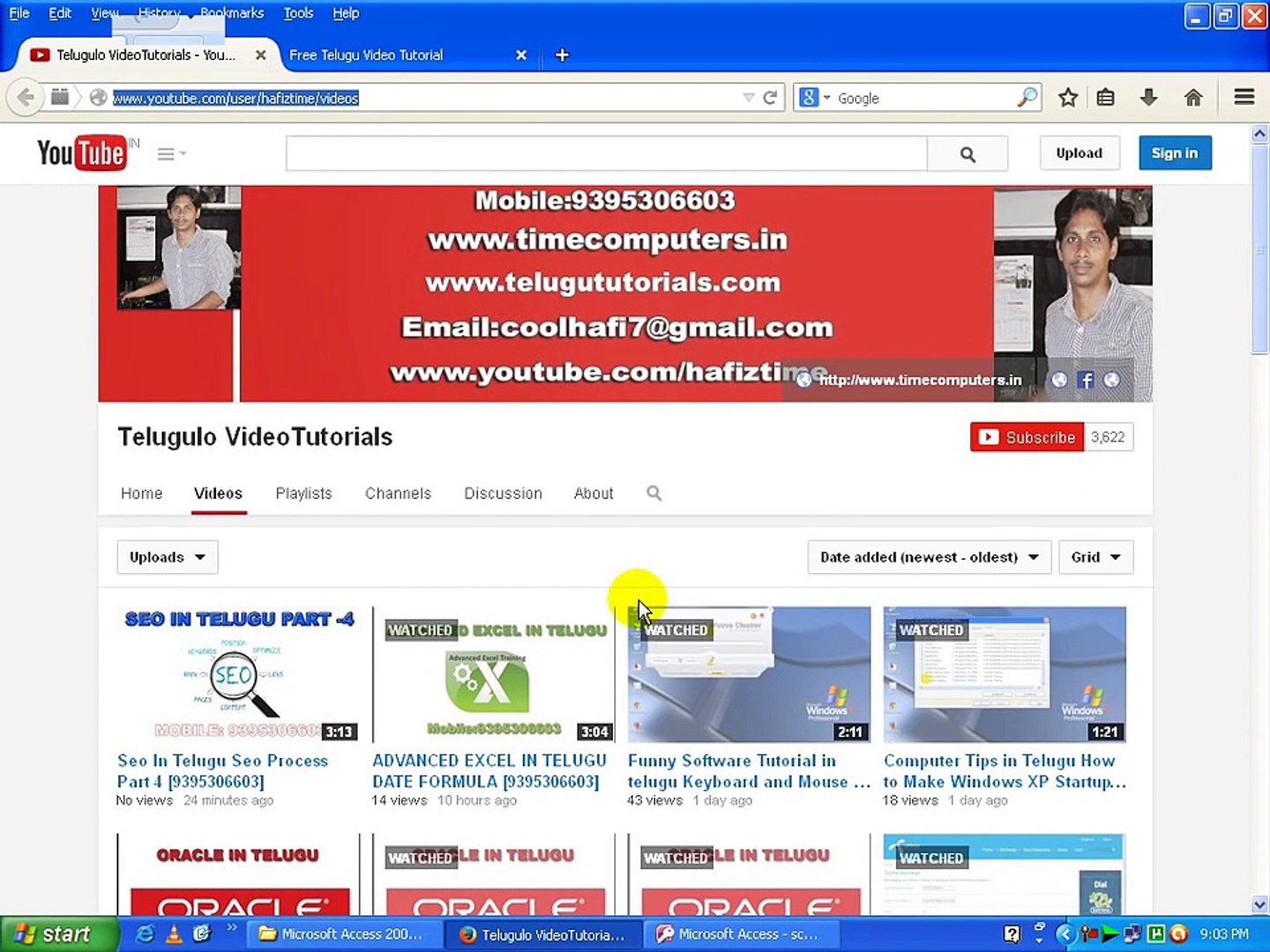Open the channel Channels tab
The width and height of the screenshot is (1270, 952).
pyautogui.click(x=399, y=494)
